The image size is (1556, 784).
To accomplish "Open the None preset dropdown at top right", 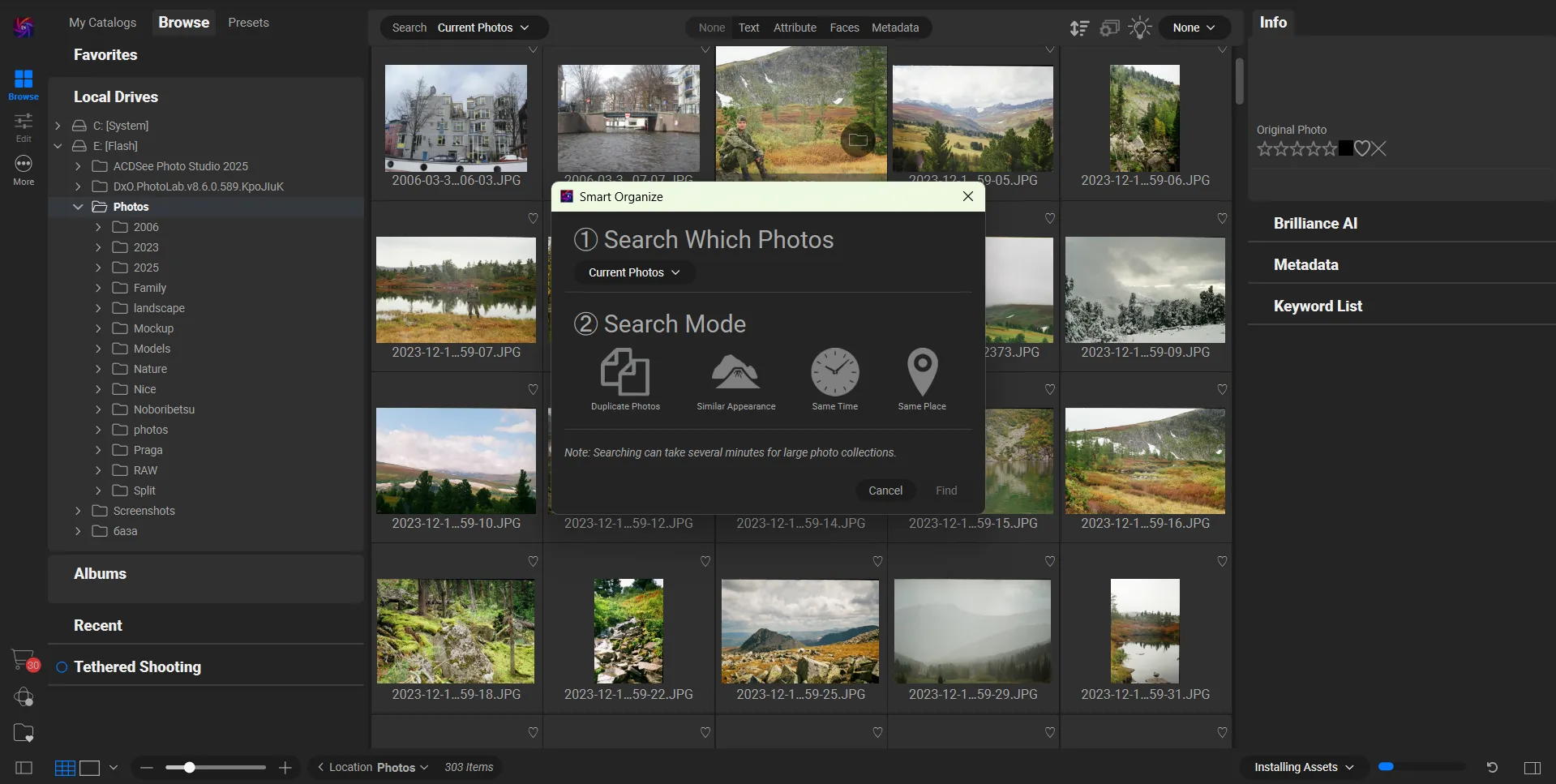I will pos(1194,28).
